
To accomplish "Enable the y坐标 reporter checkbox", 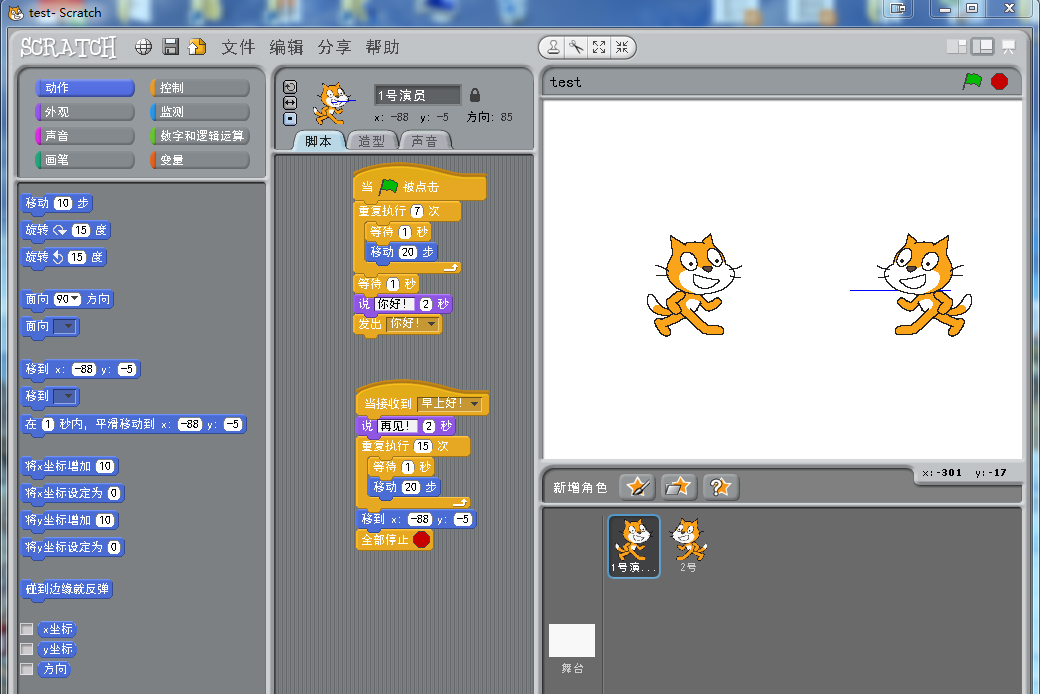I will click(x=27, y=649).
